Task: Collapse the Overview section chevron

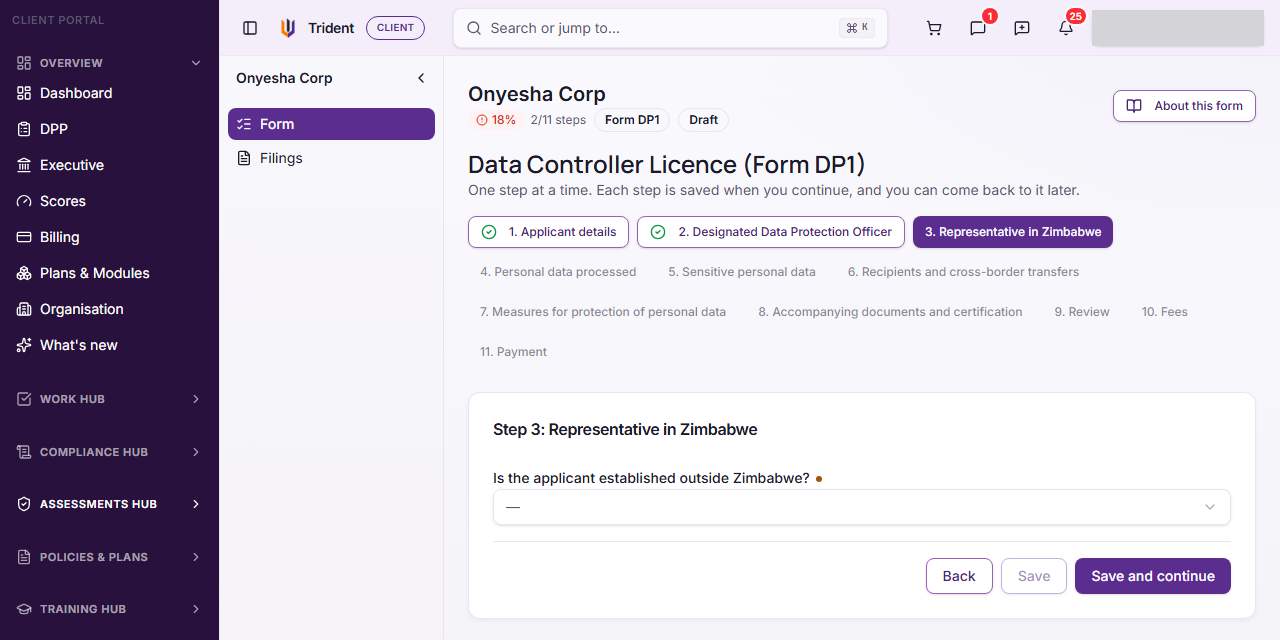Action: pos(196,63)
